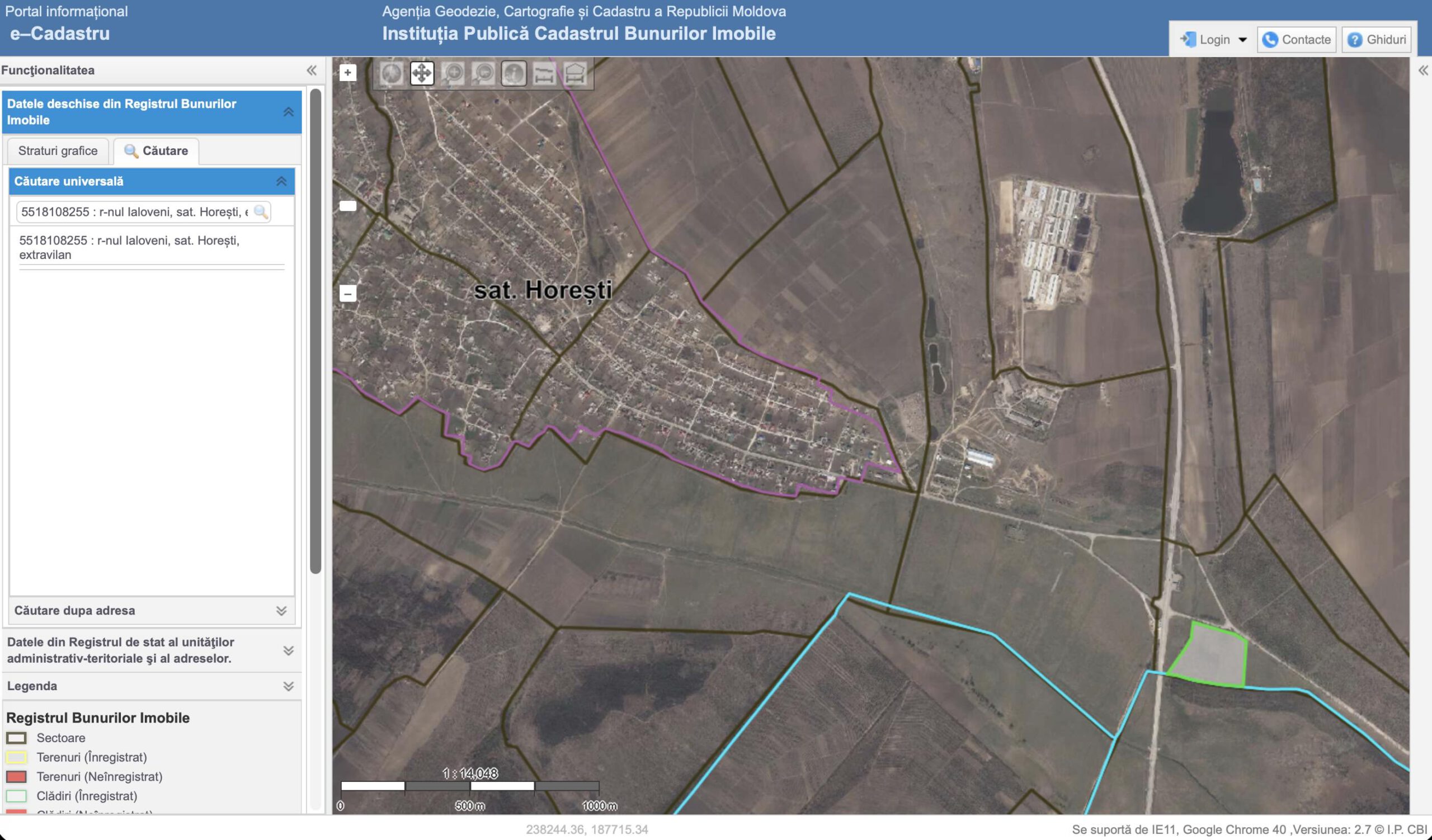
Task: Collapse the Funcționalitatea left sidebar
Action: [x=312, y=70]
